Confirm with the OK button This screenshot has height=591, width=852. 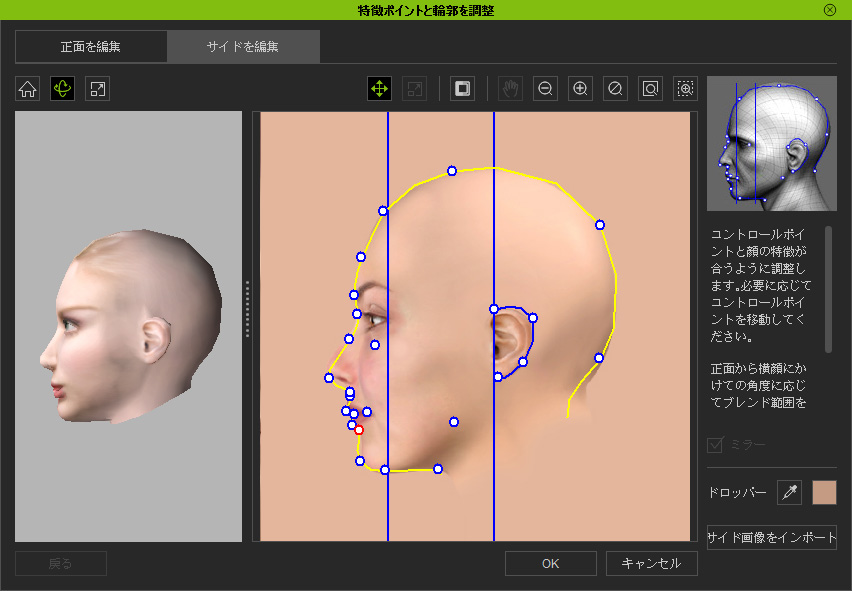point(550,564)
